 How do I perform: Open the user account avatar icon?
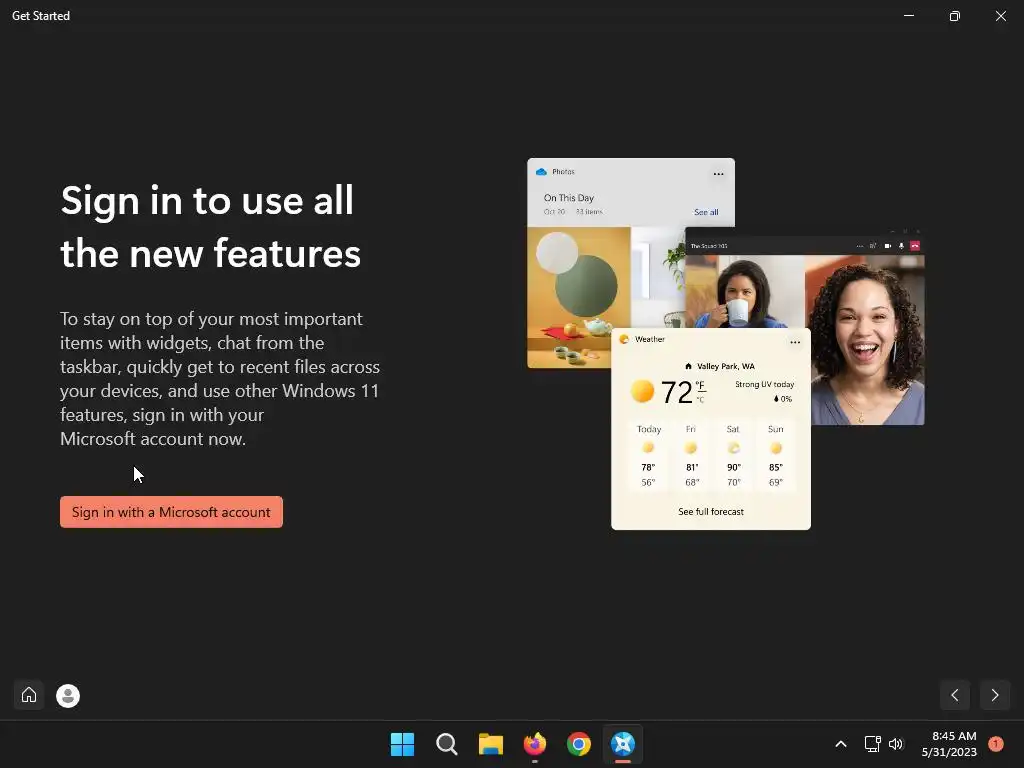point(68,696)
